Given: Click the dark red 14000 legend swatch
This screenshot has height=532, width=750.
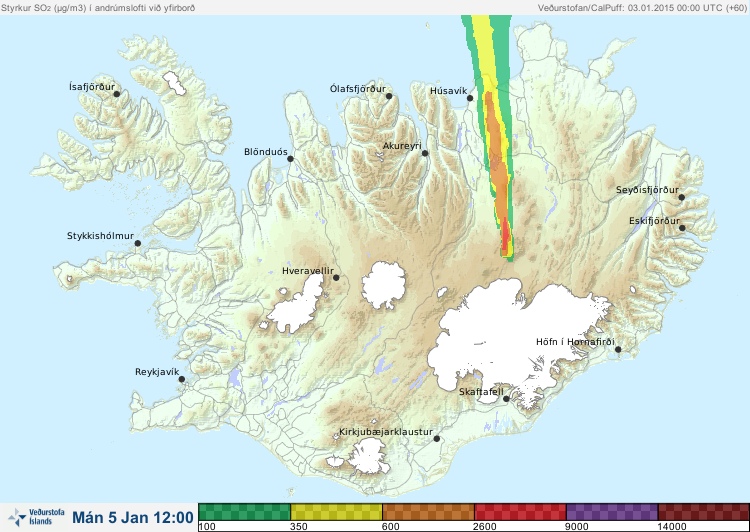Looking at the screenshot, I should tap(704, 512).
